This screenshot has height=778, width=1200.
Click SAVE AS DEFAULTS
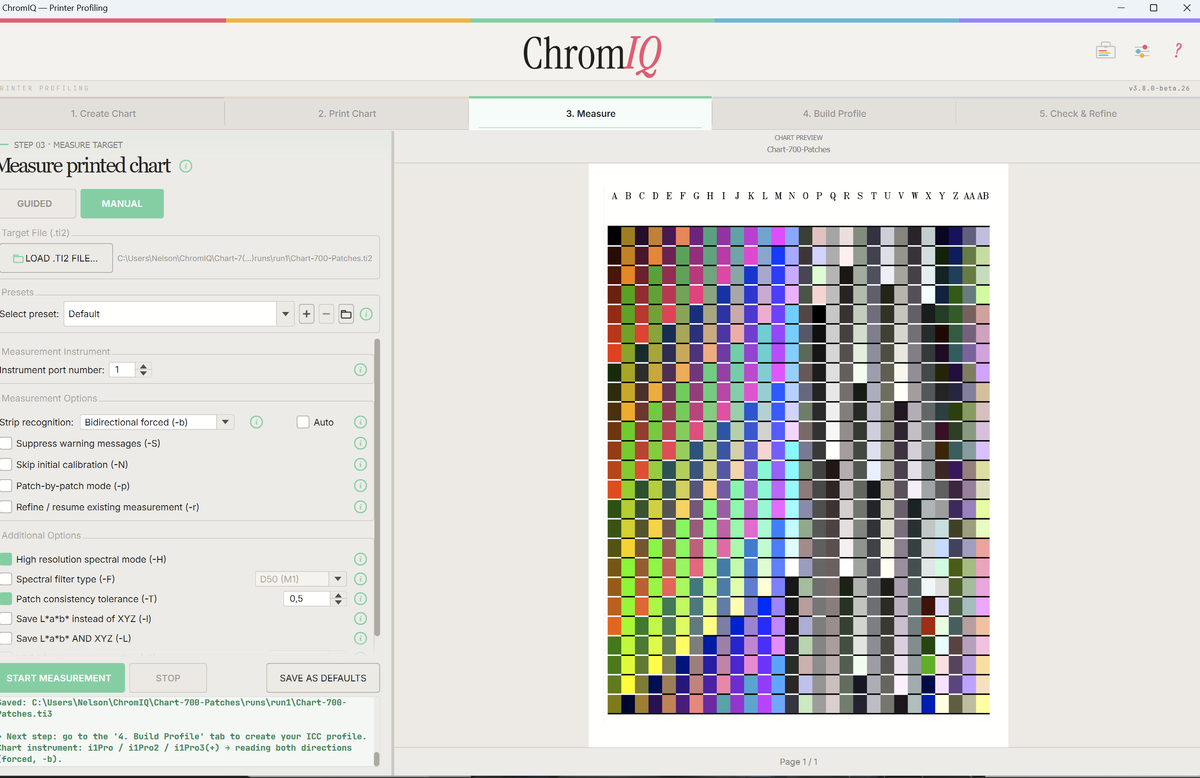[323, 678]
